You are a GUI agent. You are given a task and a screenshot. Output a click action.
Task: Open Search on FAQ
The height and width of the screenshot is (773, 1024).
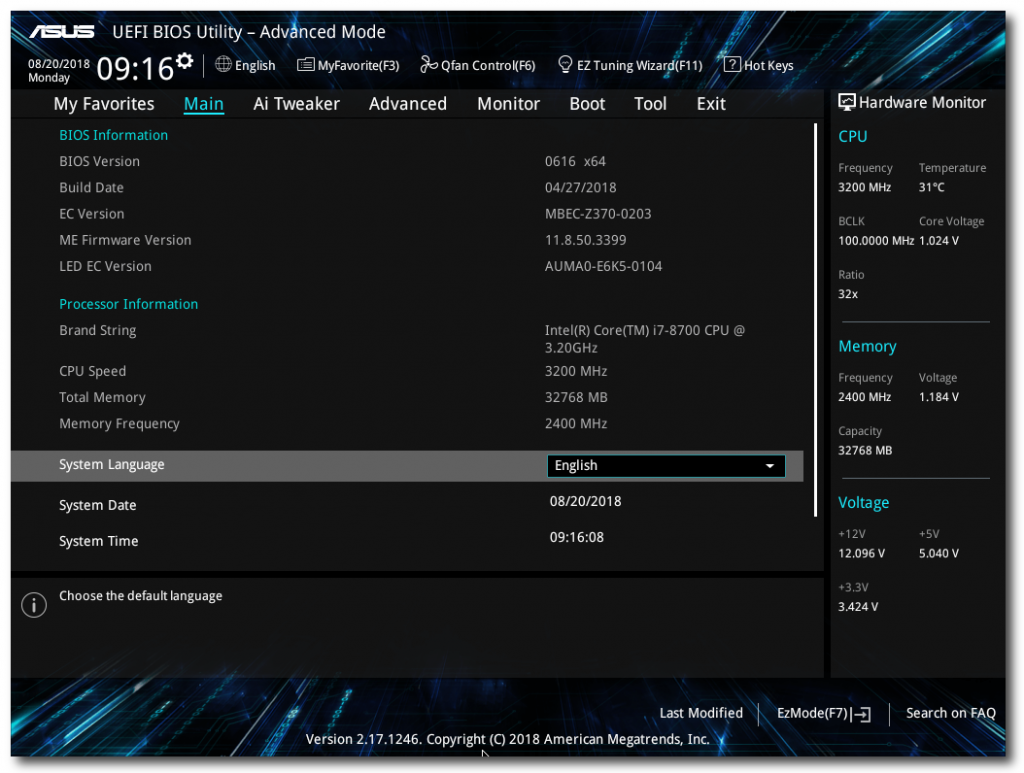(x=950, y=713)
